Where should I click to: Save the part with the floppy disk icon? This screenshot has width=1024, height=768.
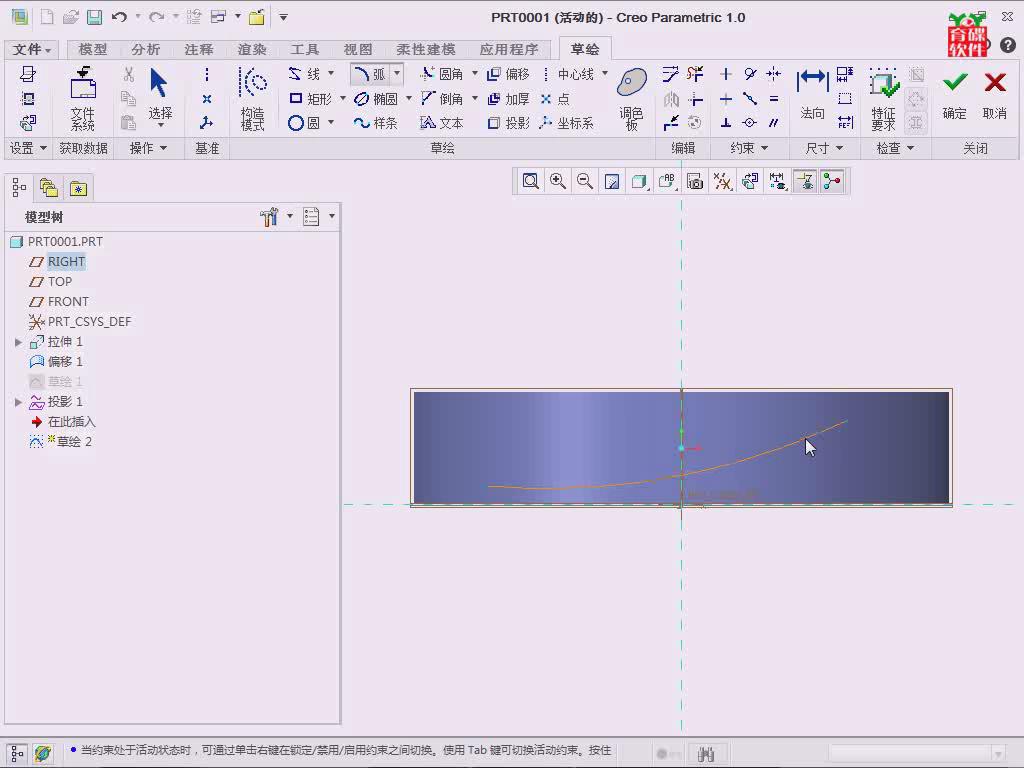pos(95,17)
